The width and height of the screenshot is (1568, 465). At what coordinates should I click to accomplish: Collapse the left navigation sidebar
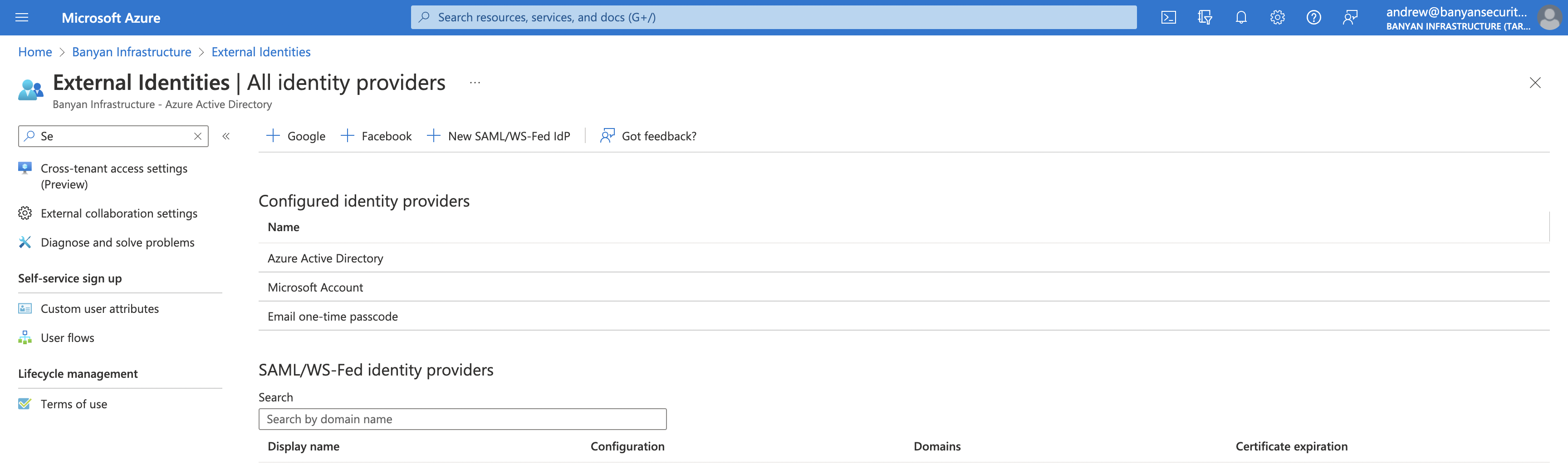click(226, 137)
